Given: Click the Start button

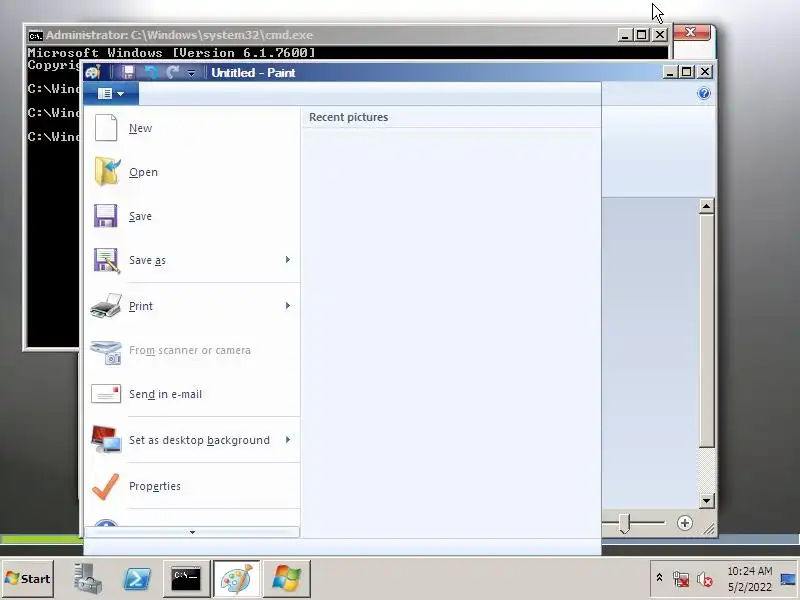Looking at the screenshot, I should 28,579.
